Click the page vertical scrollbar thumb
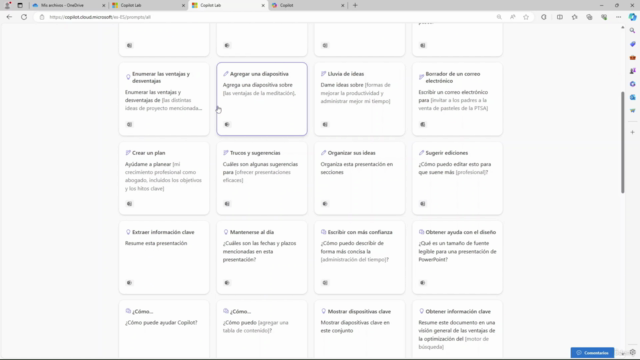 622,142
